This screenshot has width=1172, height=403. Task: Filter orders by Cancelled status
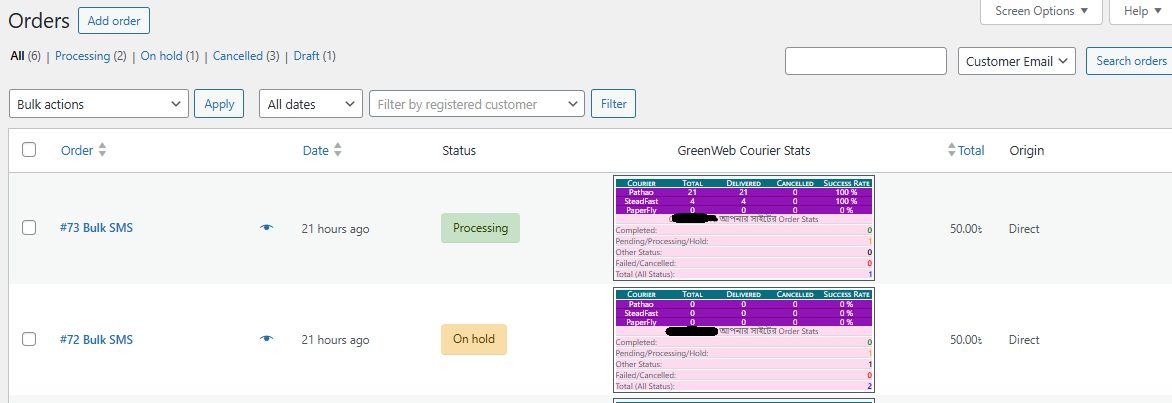click(238, 56)
